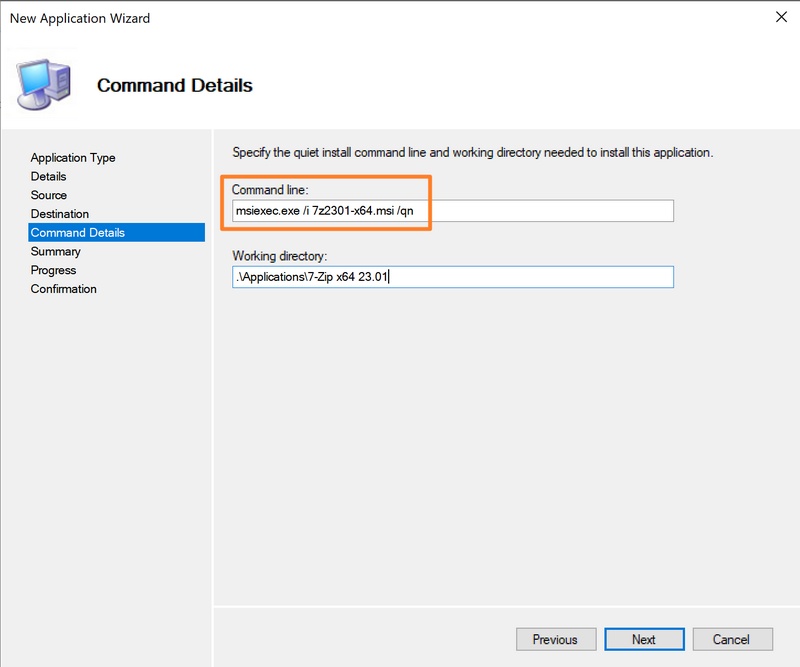Click into the Command line text field
Image resolution: width=800 pixels, height=667 pixels.
pos(452,211)
